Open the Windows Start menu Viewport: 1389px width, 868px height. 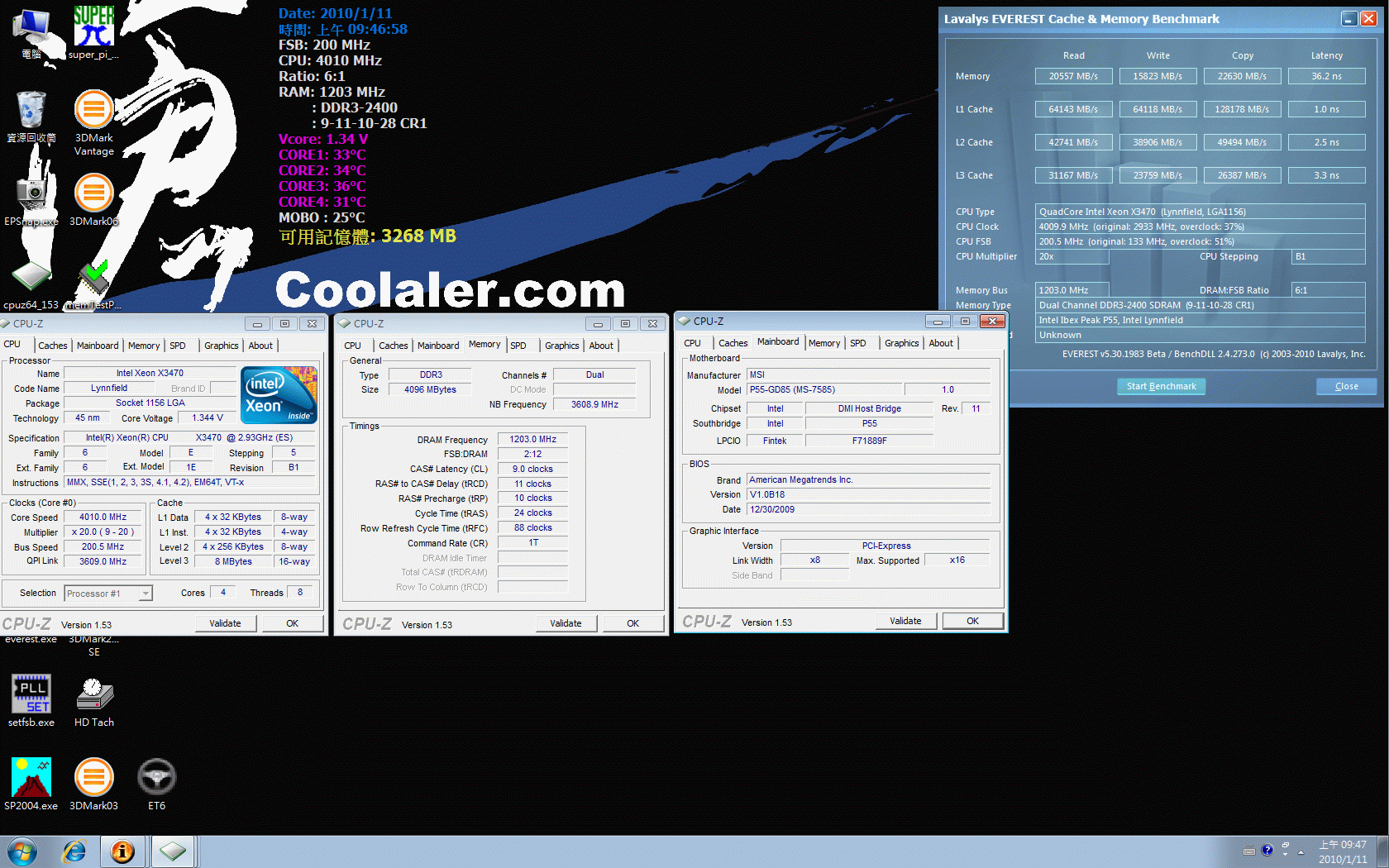coord(22,851)
